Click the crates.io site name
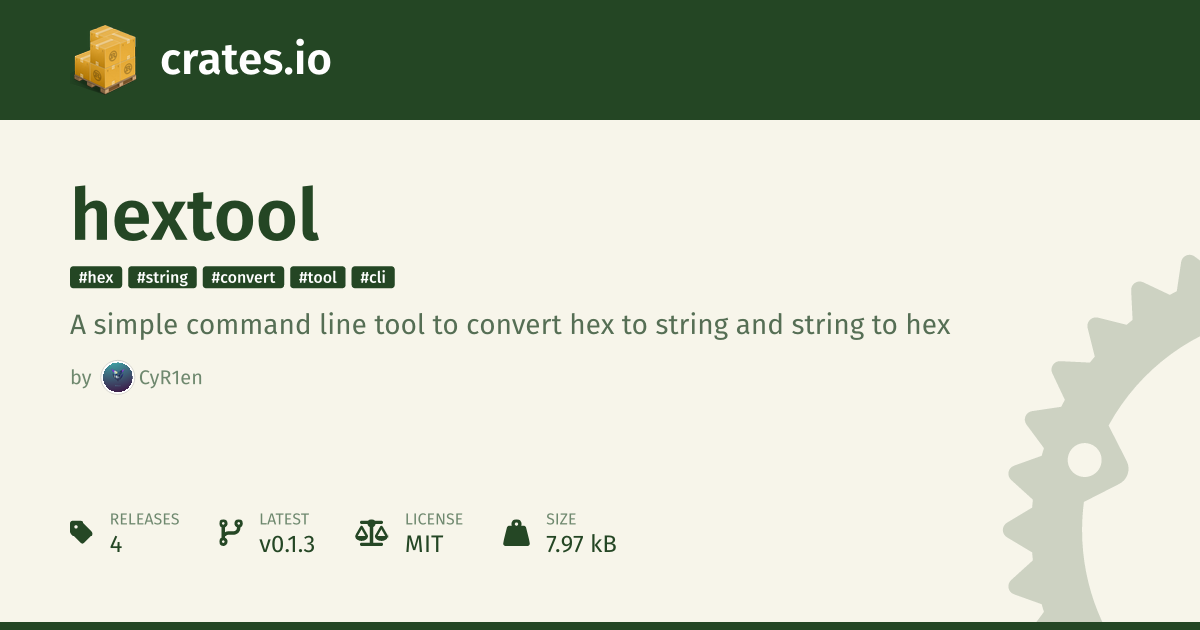The height and width of the screenshot is (630, 1200). [245, 60]
